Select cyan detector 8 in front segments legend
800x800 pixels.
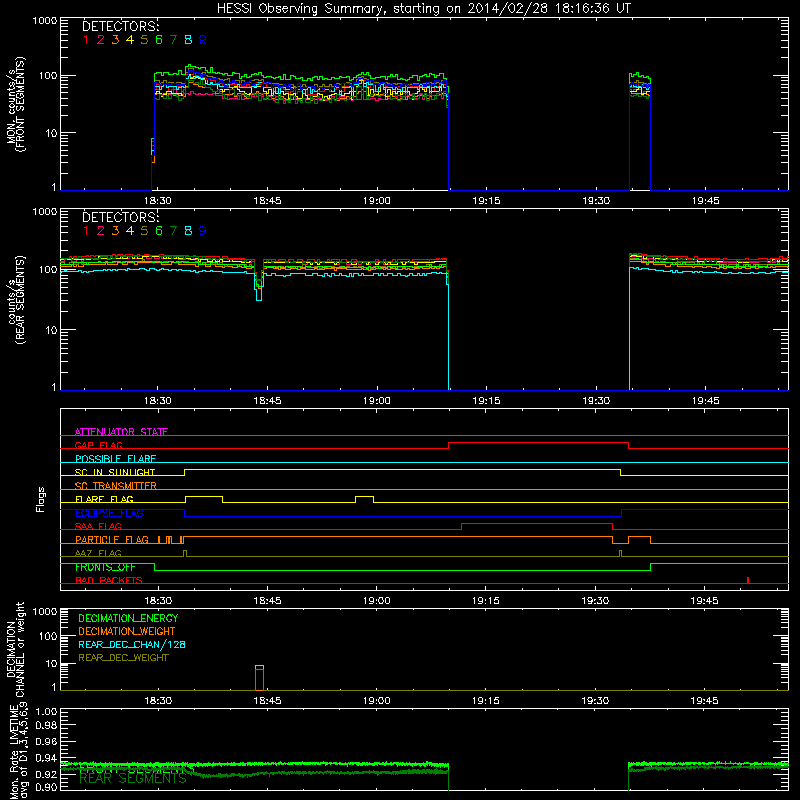pos(188,40)
